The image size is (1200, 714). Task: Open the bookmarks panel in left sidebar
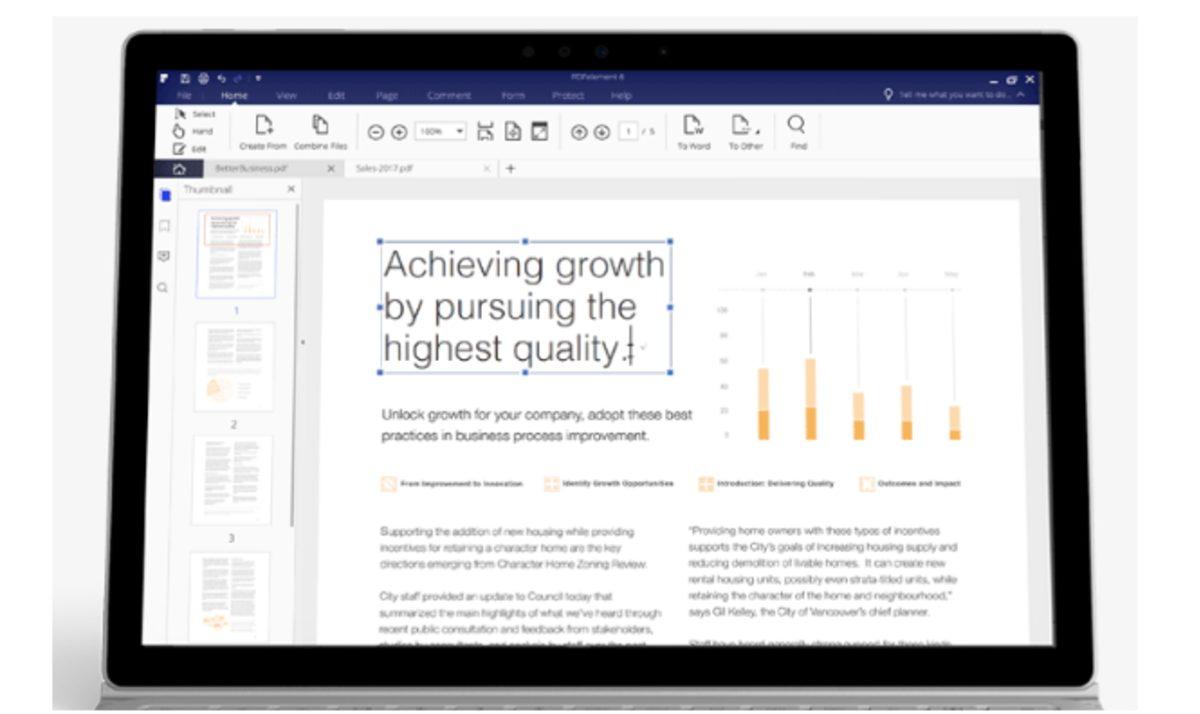[164, 226]
